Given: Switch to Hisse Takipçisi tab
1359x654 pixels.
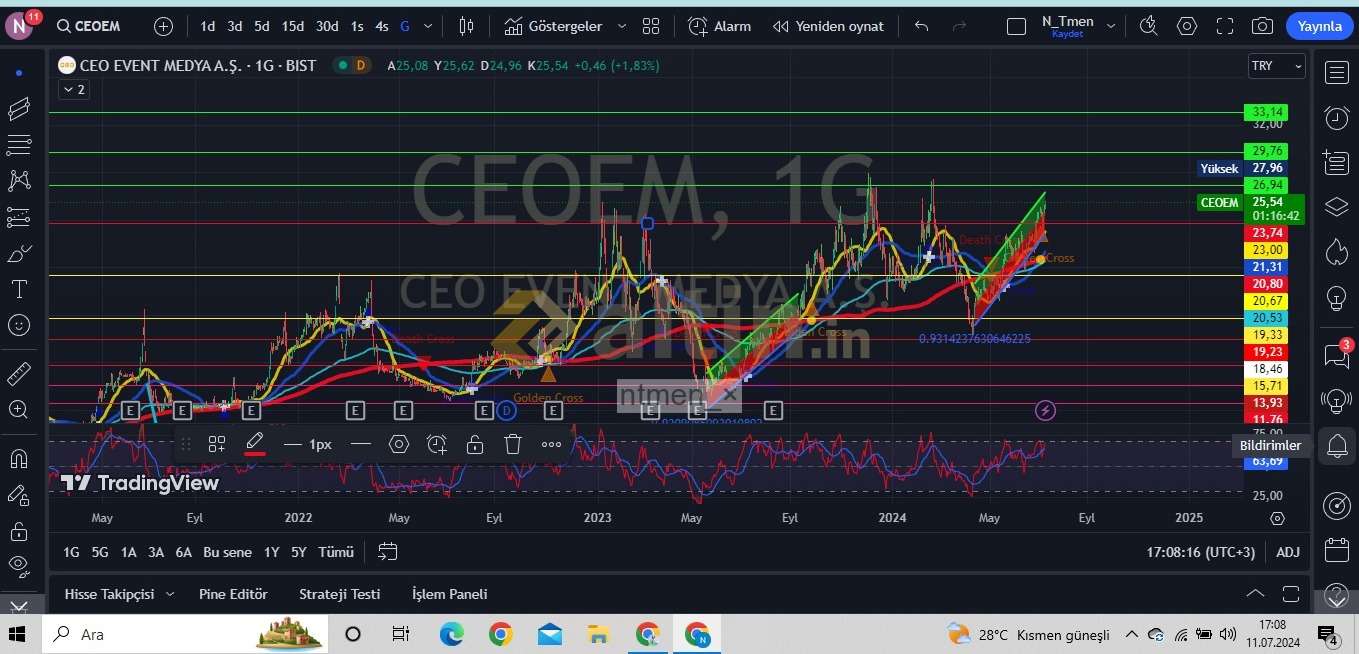Looking at the screenshot, I should (109, 594).
